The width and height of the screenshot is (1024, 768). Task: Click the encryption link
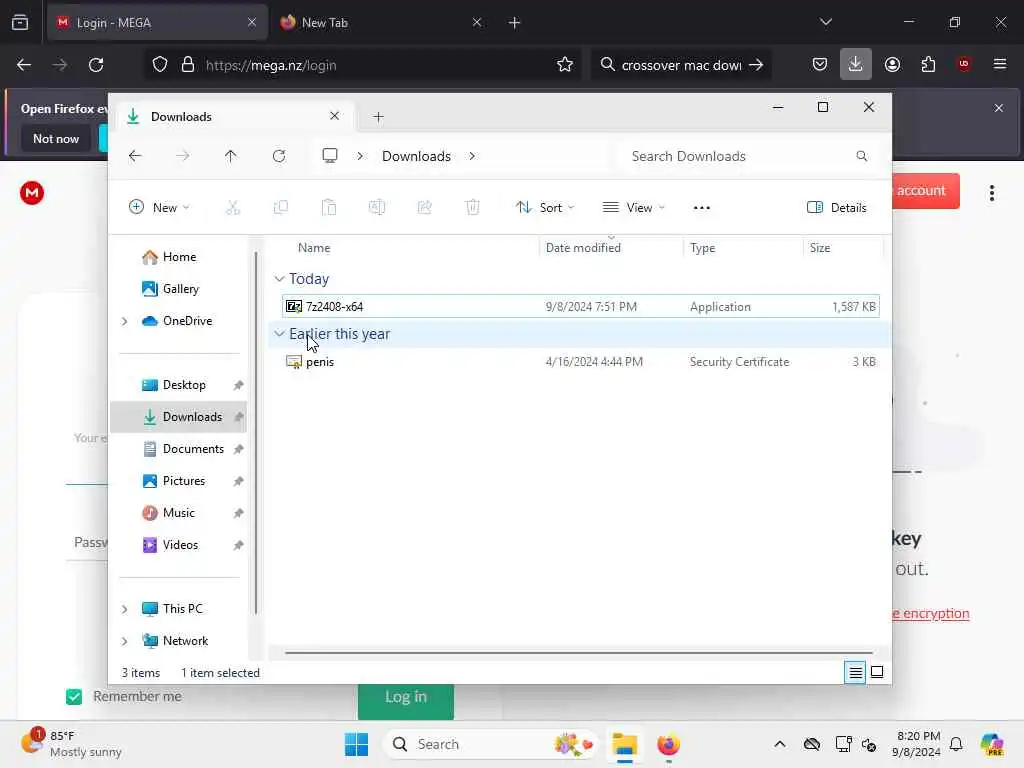[931, 614]
